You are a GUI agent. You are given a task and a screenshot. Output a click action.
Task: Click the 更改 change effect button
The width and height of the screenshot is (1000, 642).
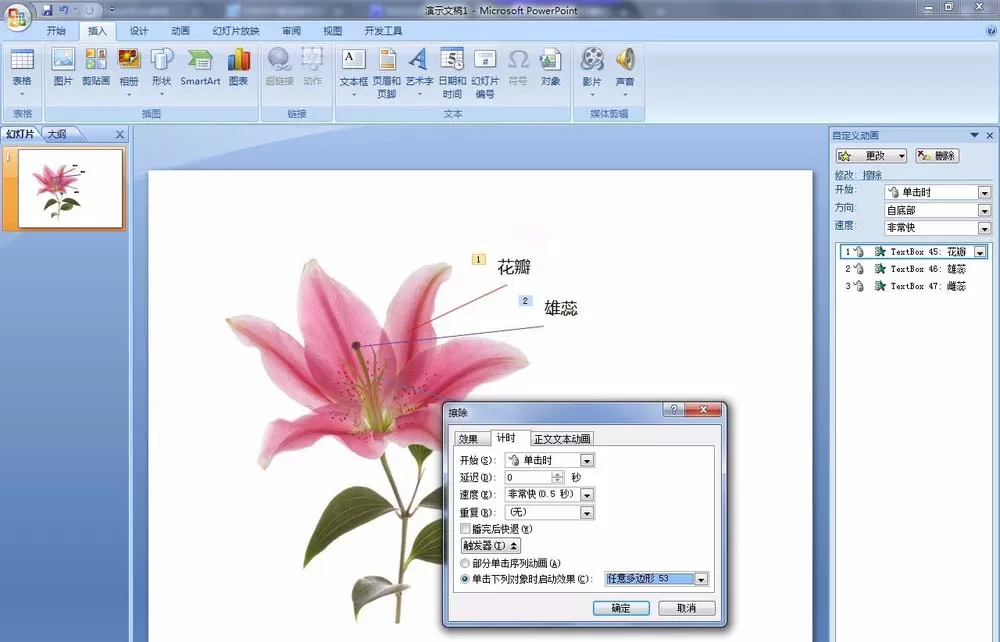871,156
